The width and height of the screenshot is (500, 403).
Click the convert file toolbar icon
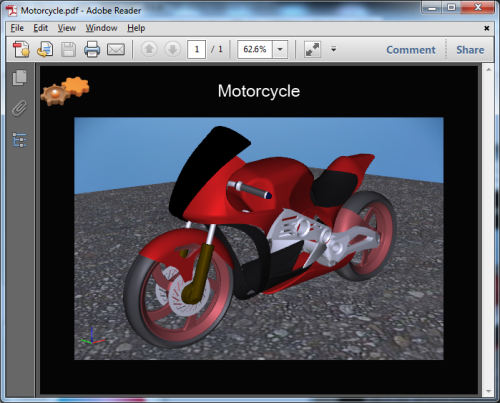tap(45, 49)
